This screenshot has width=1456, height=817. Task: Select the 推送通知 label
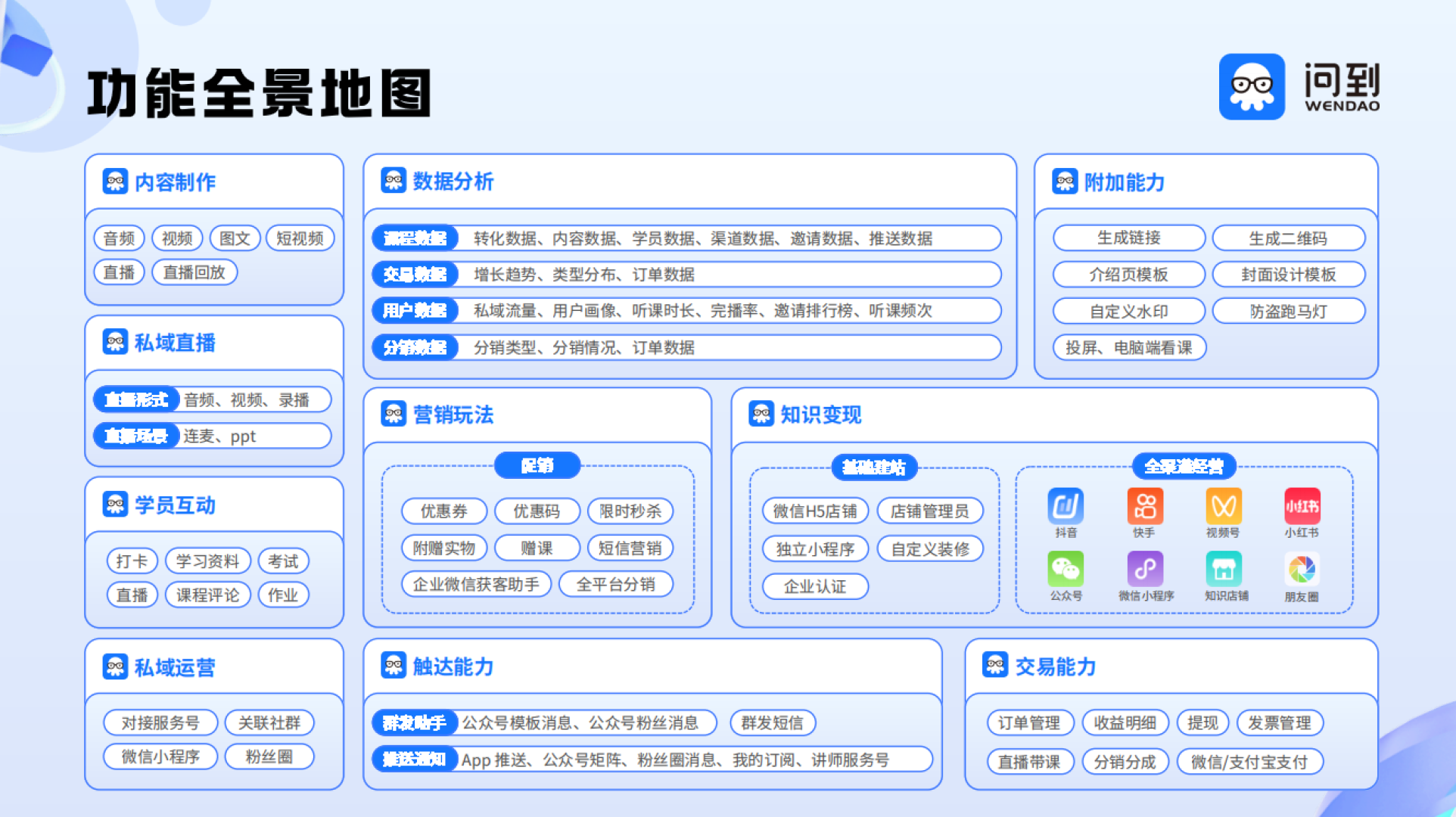[415, 759]
